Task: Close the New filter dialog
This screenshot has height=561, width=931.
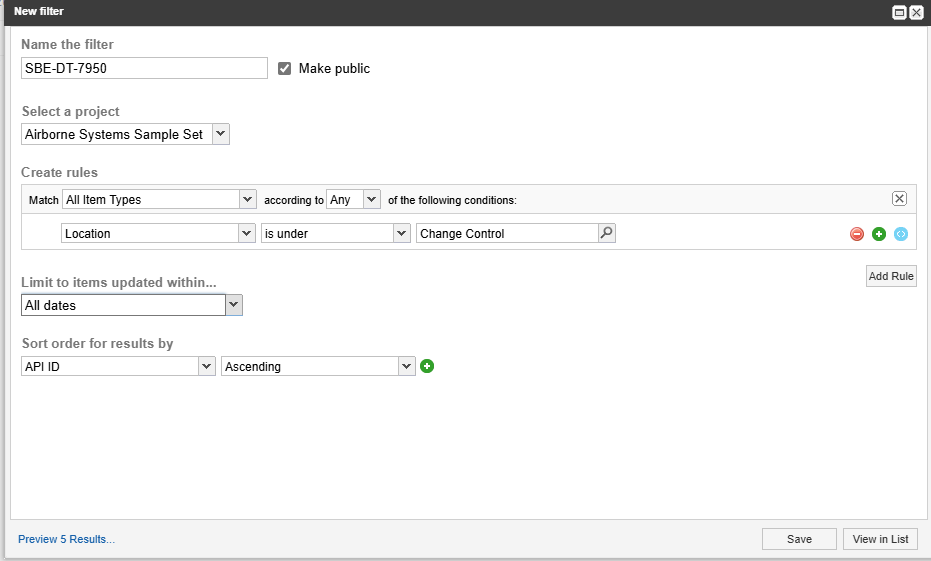Action: point(916,12)
